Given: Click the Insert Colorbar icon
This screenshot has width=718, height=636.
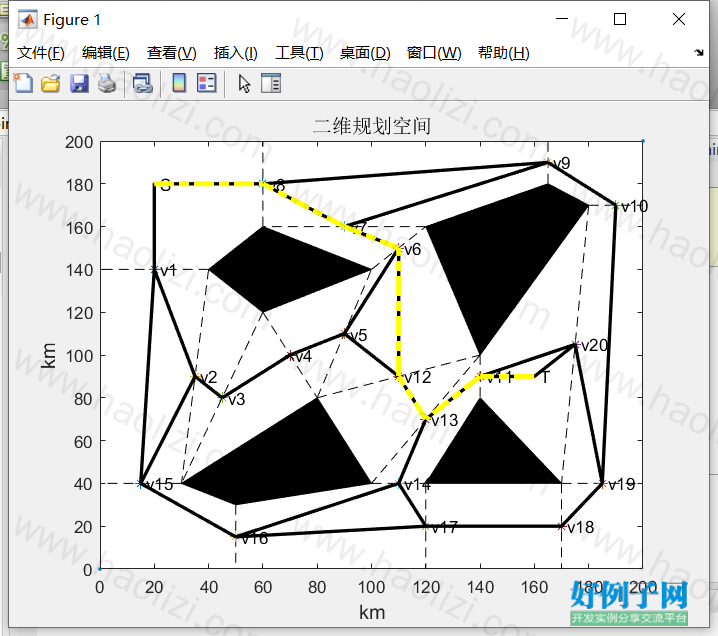Looking at the screenshot, I should (x=179, y=83).
